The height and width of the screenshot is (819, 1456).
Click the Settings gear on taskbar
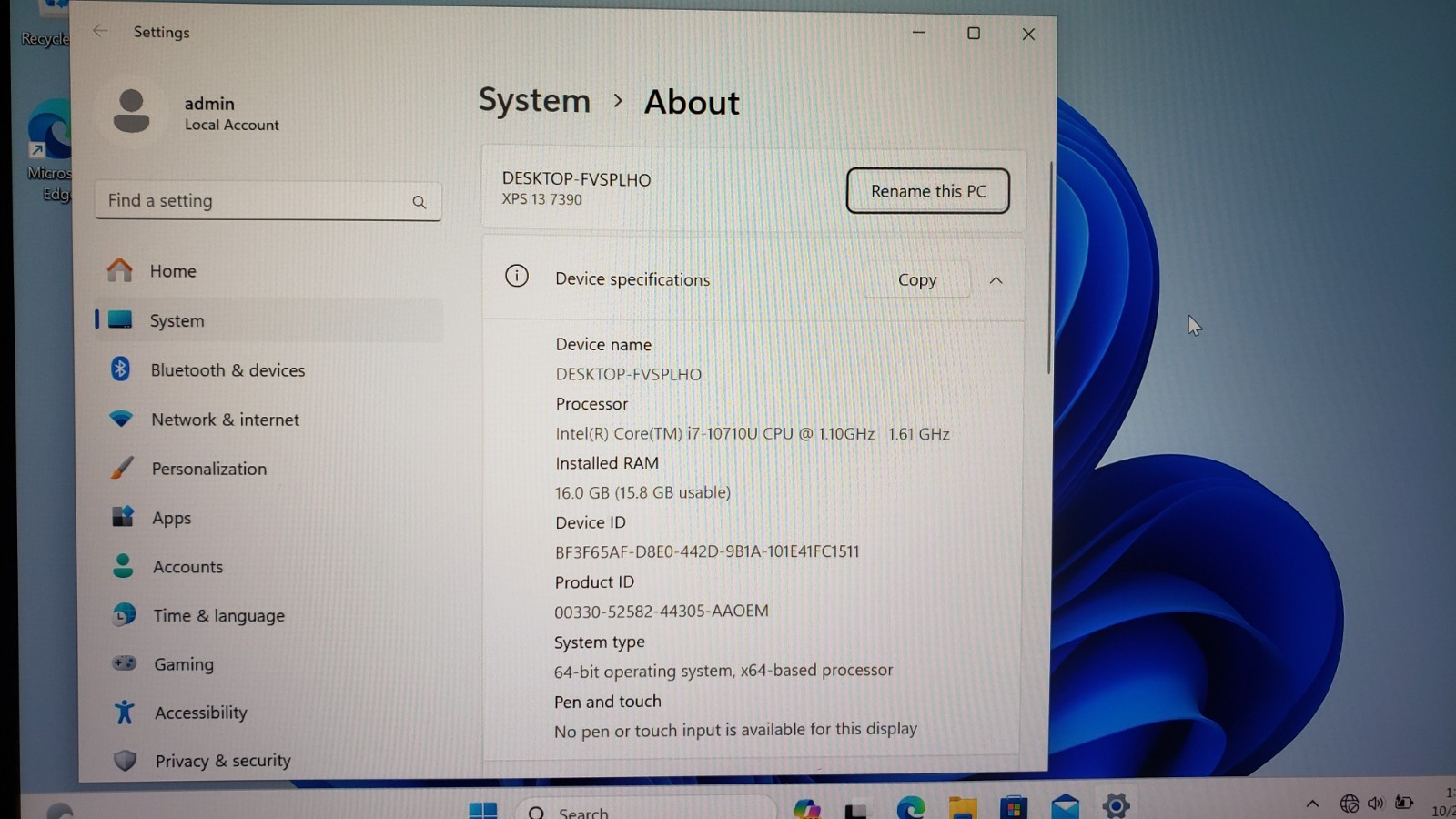pyautogui.click(x=1117, y=805)
